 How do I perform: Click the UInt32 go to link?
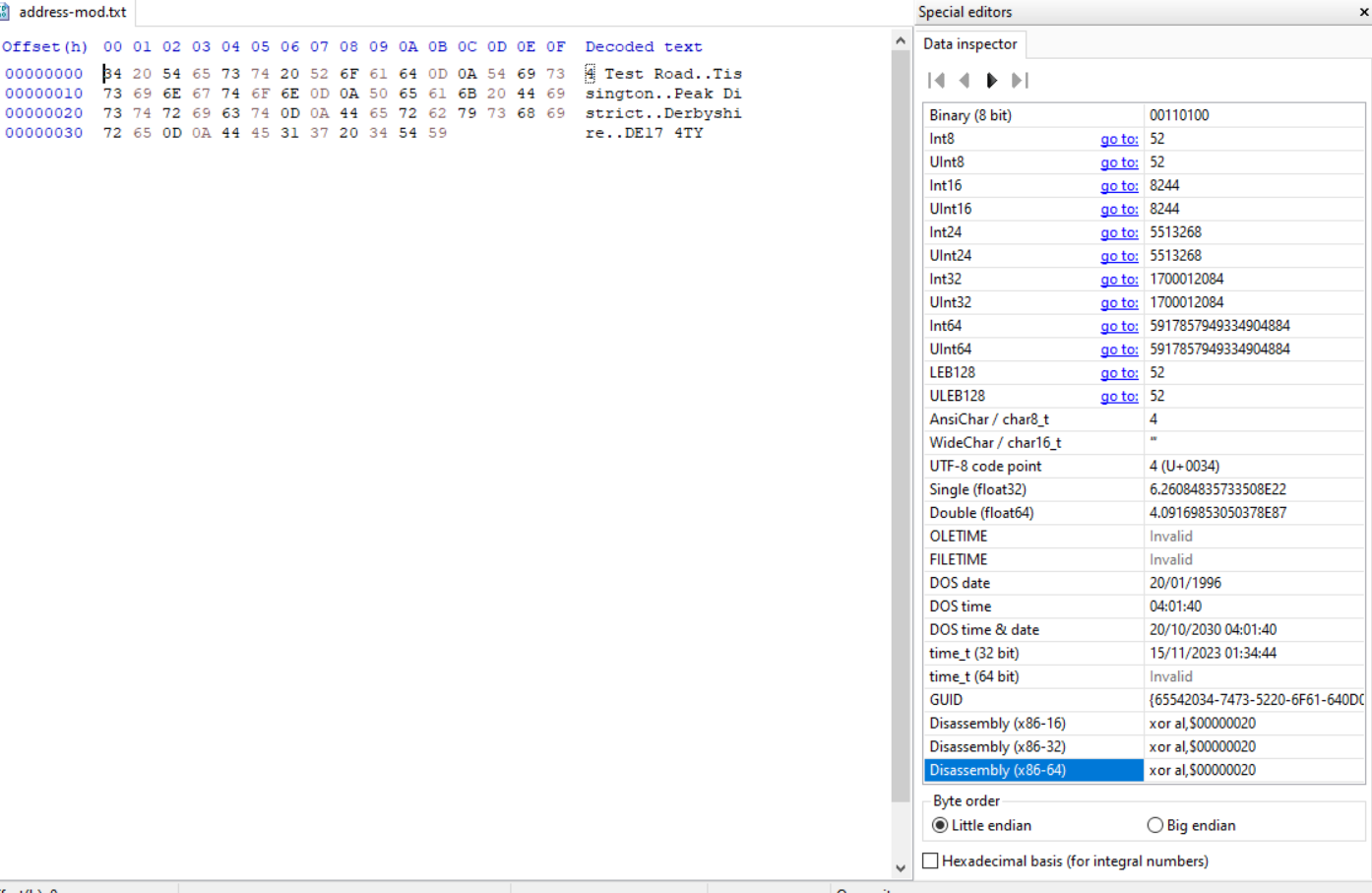tap(1119, 303)
